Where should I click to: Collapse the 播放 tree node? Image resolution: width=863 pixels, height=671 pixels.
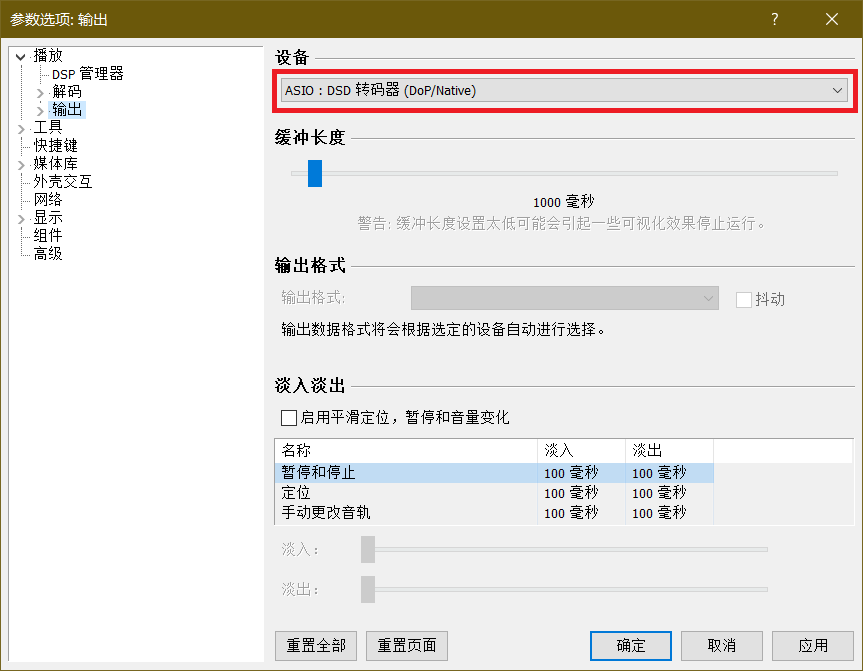click(21, 56)
